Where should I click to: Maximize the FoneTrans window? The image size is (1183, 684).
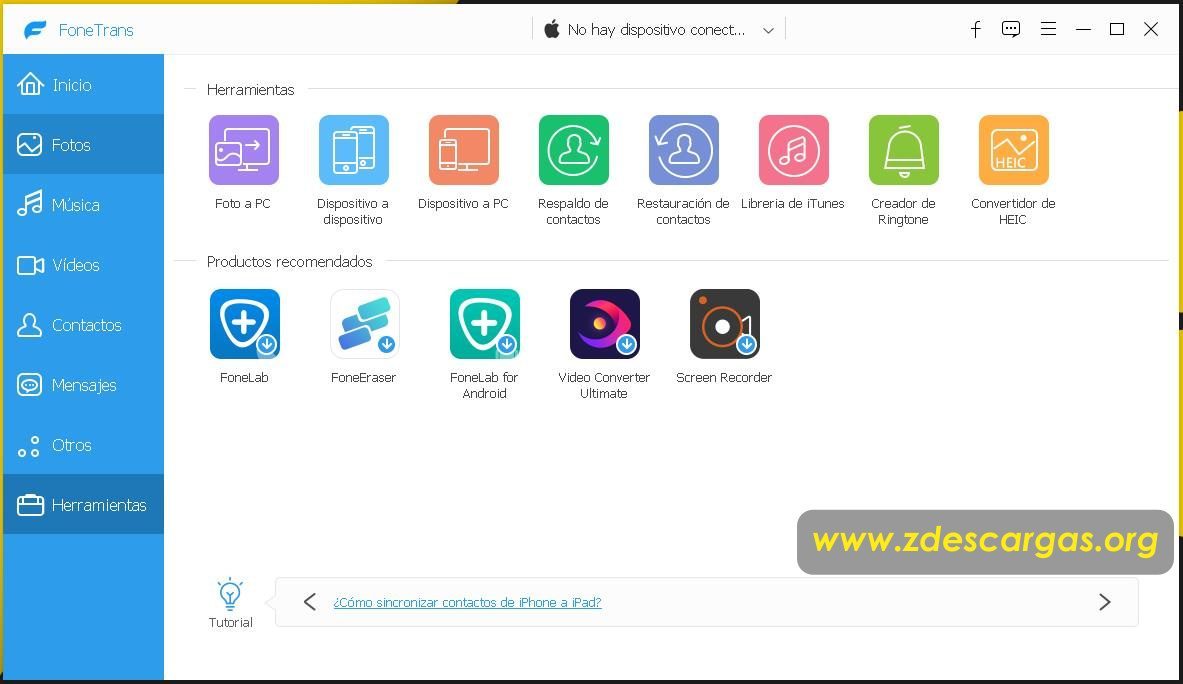click(1117, 29)
